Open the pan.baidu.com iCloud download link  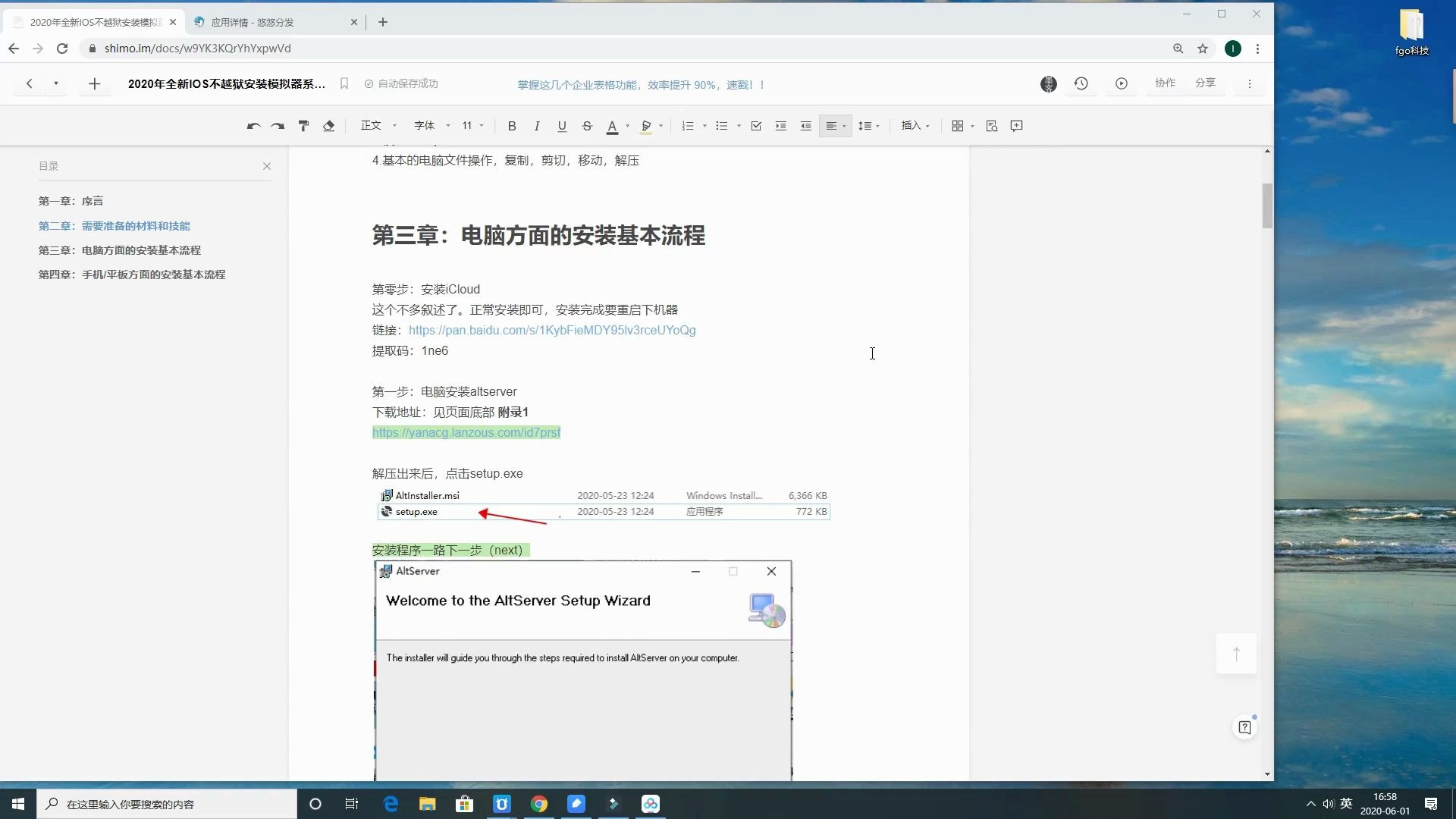pos(552,330)
